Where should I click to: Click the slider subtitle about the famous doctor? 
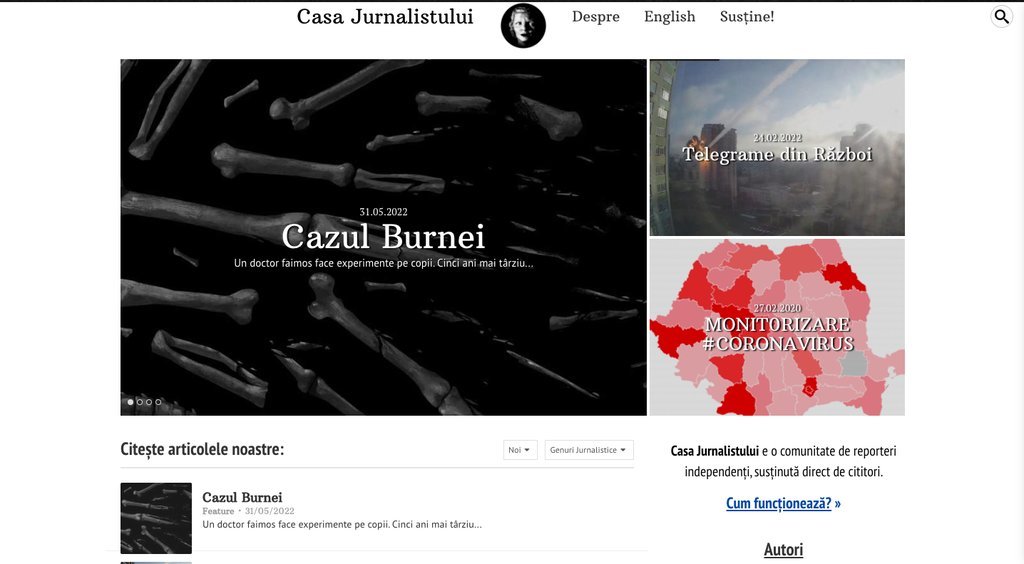[x=383, y=264]
